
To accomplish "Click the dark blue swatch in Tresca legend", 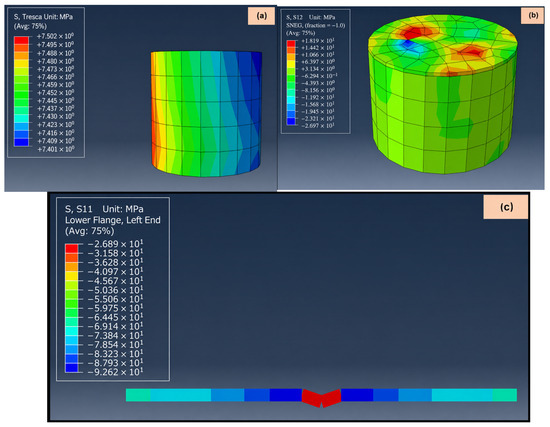I will (x=21, y=142).
